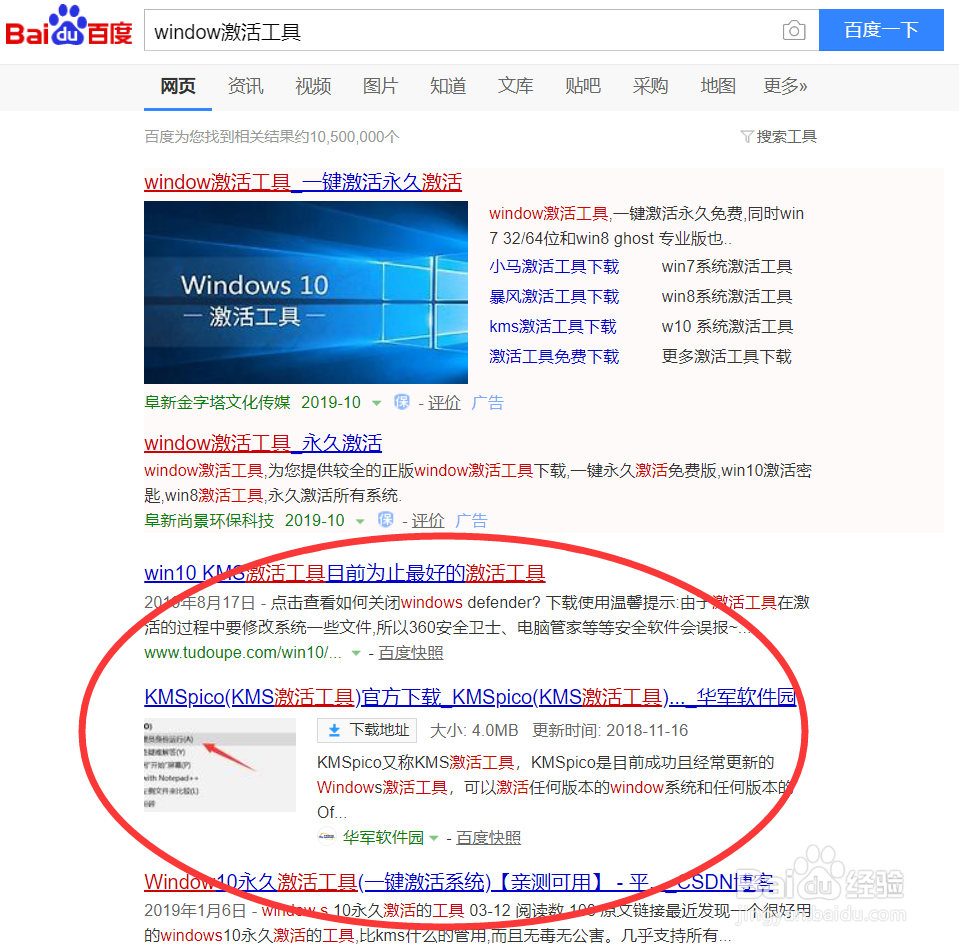The height and width of the screenshot is (947, 959).
Task: Go to the 文库 tab
Action: tap(516, 86)
